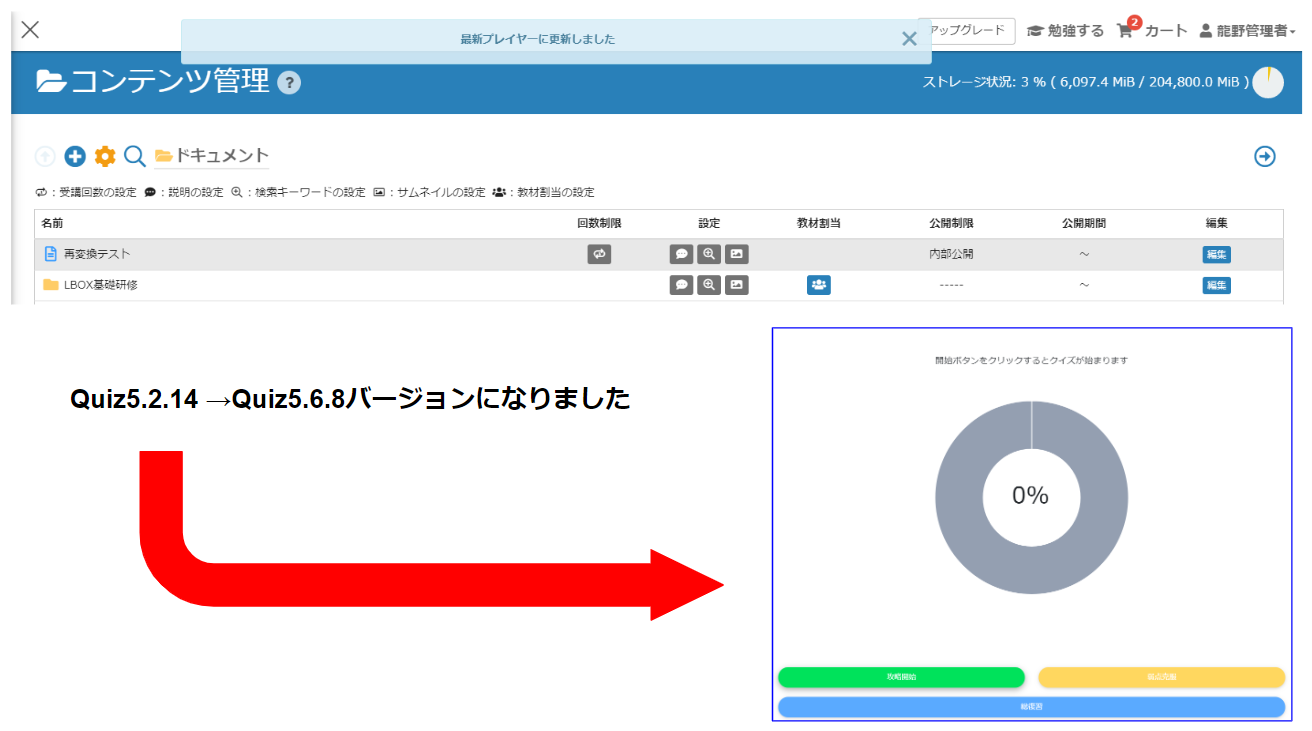Viewport: 1312px width, 731px height.
Task: Open 受講回数 limit setting for 再変換テスト
Action: pos(599,254)
